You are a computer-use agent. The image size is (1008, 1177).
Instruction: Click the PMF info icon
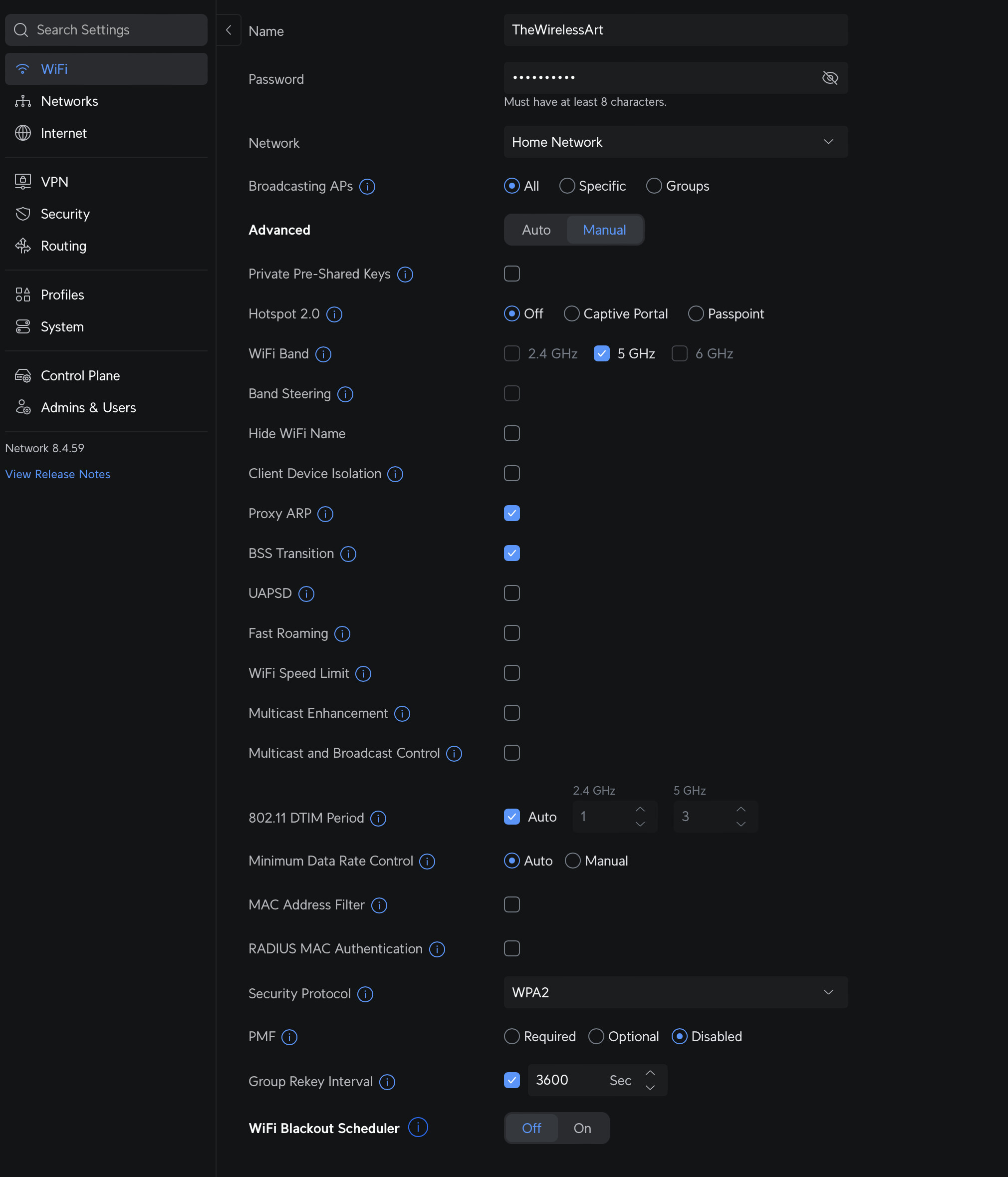pos(289,1037)
